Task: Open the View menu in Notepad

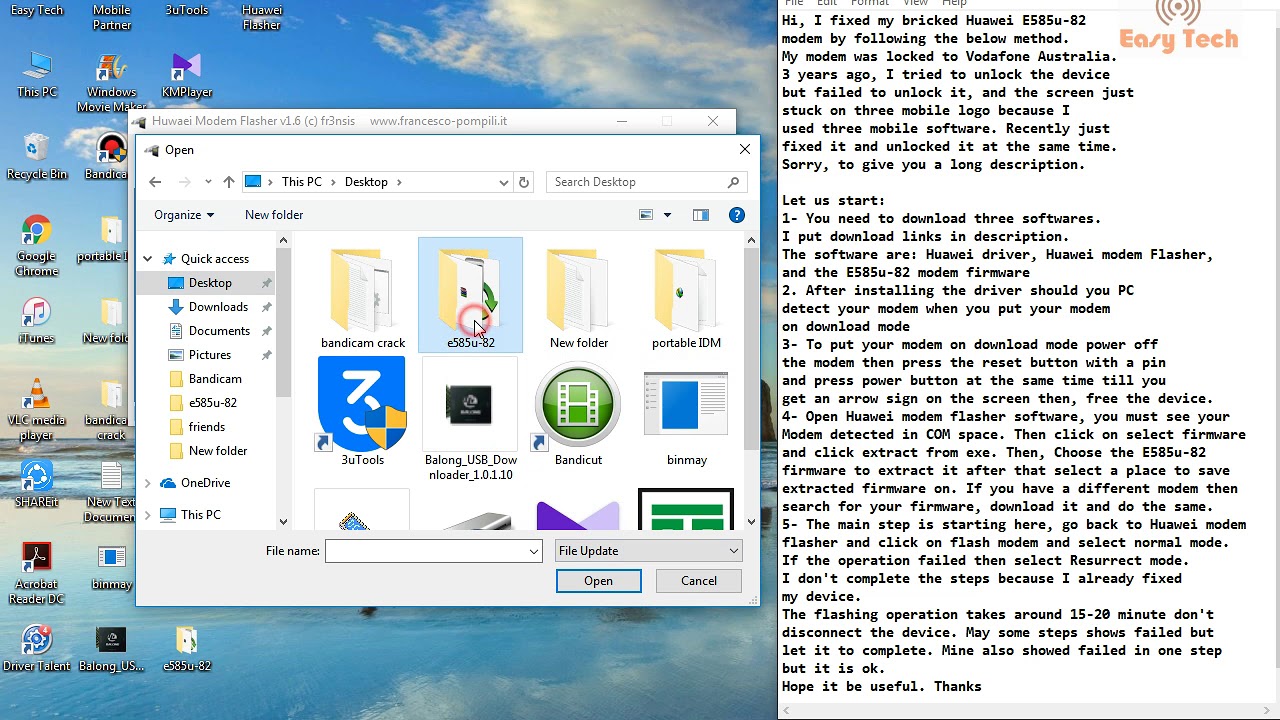Action: pos(915,4)
